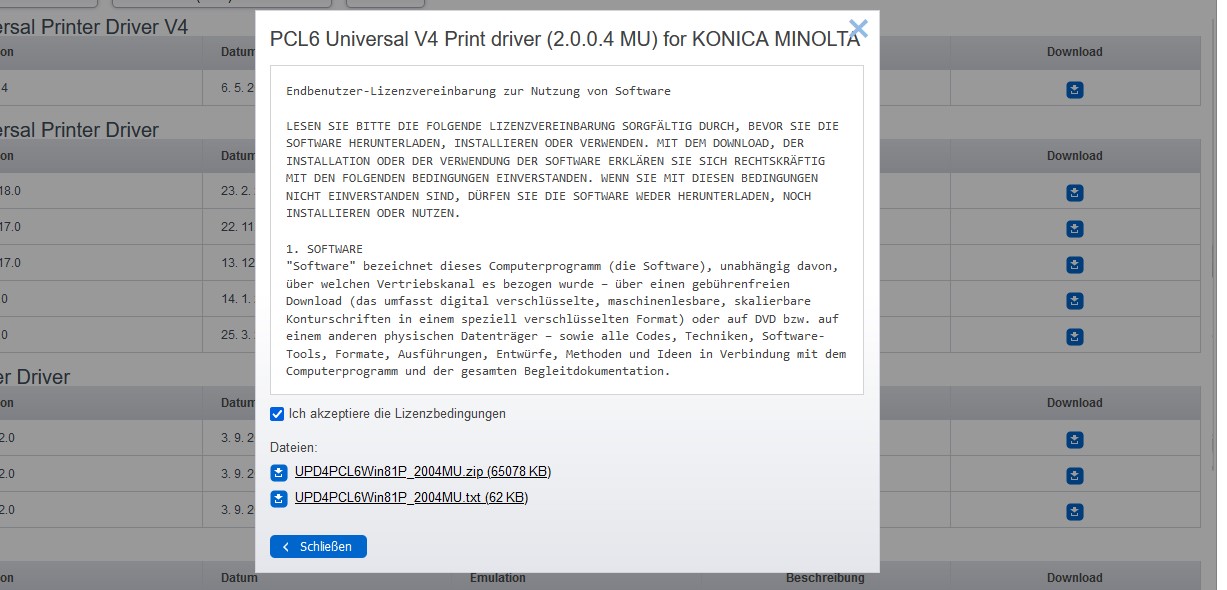
Task: Open UPD4PCL6Win81P_2004MU.txt (62 KB) link
Action: [411, 498]
